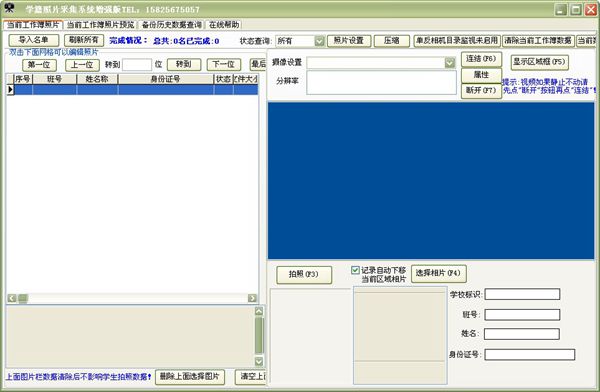Open 照片设置 button

click(x=349, y=41)
